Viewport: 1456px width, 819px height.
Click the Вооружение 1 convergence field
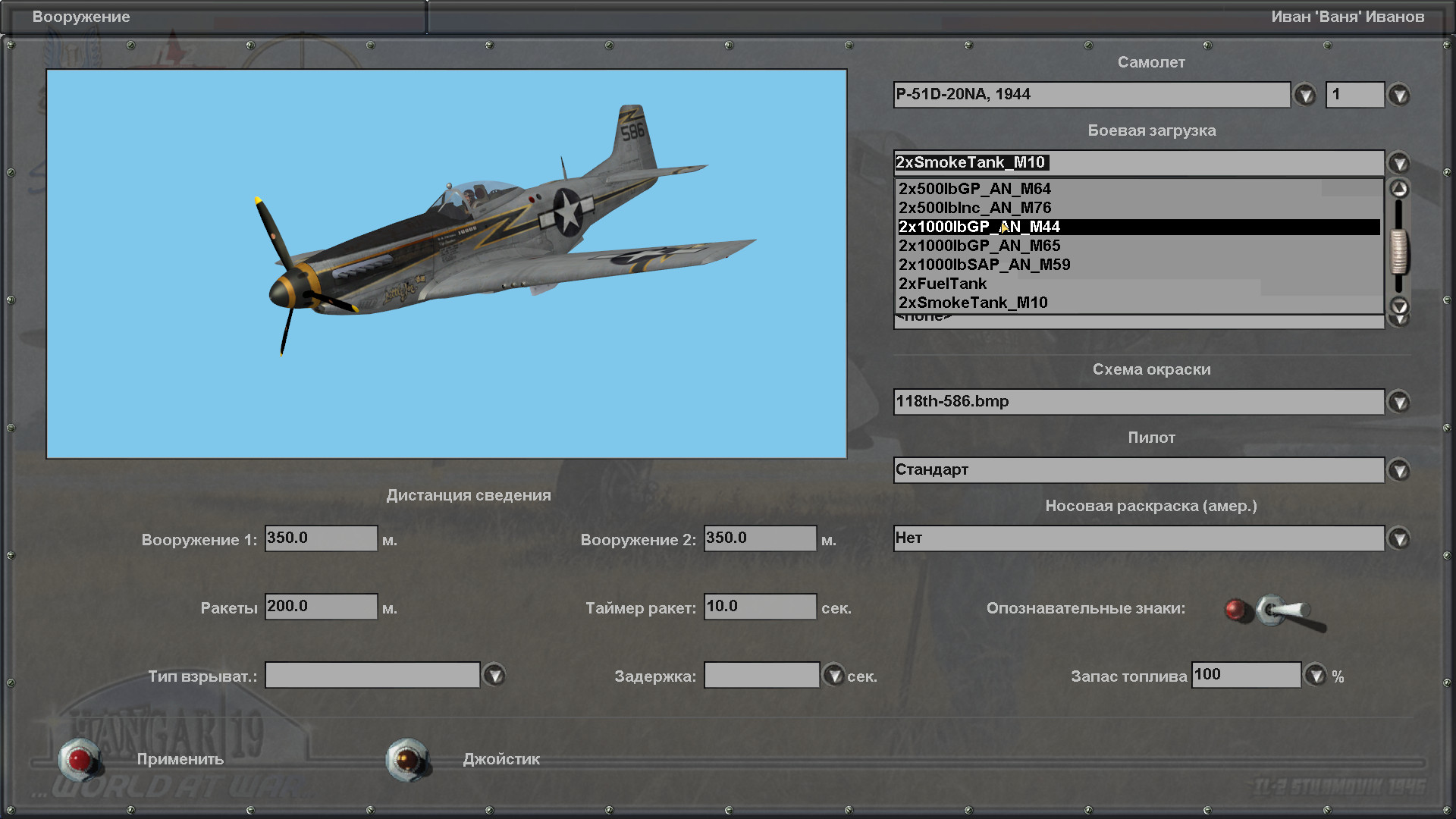click(321, 538)
